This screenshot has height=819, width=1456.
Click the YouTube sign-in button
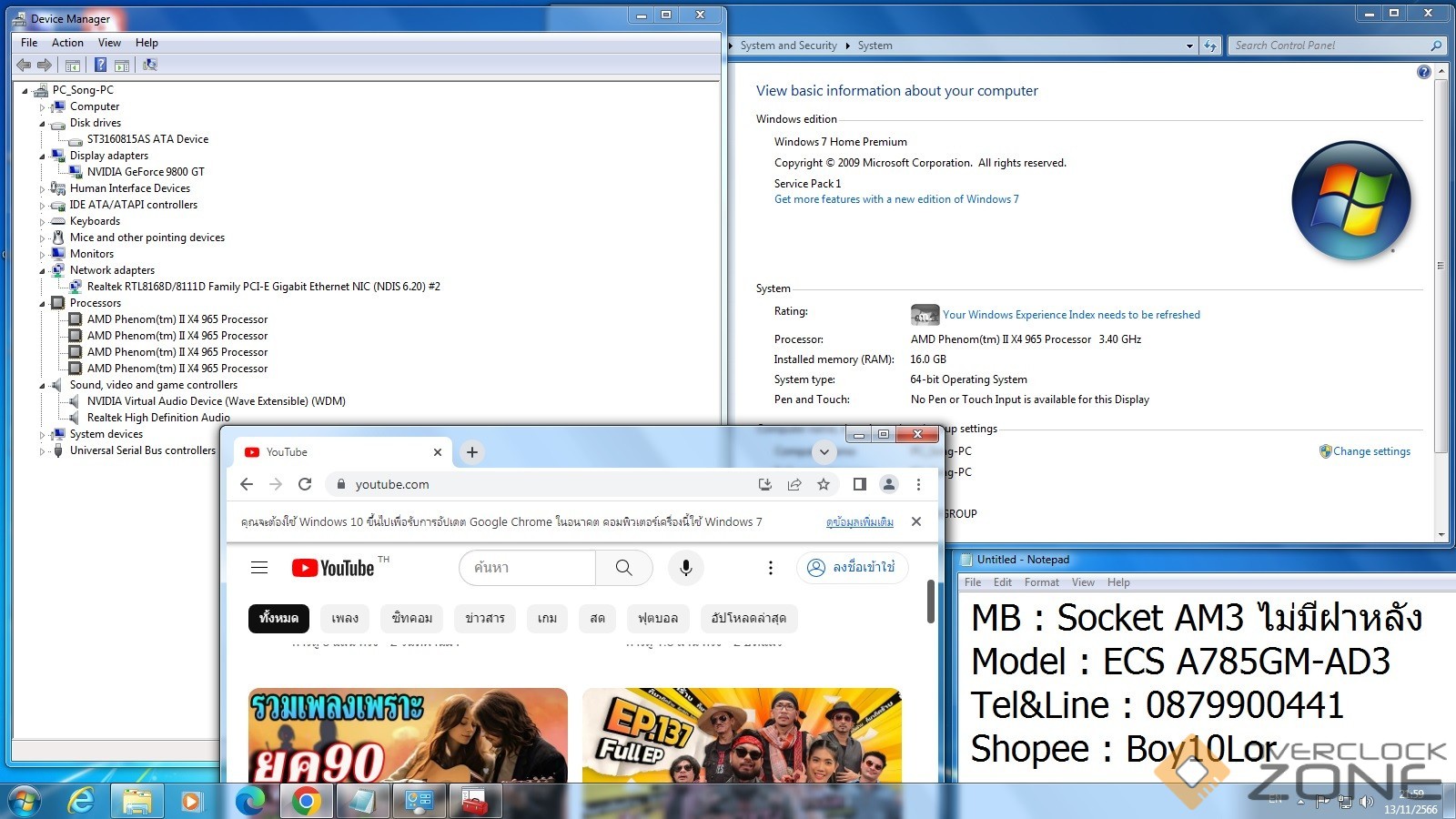tap(853, 568)
